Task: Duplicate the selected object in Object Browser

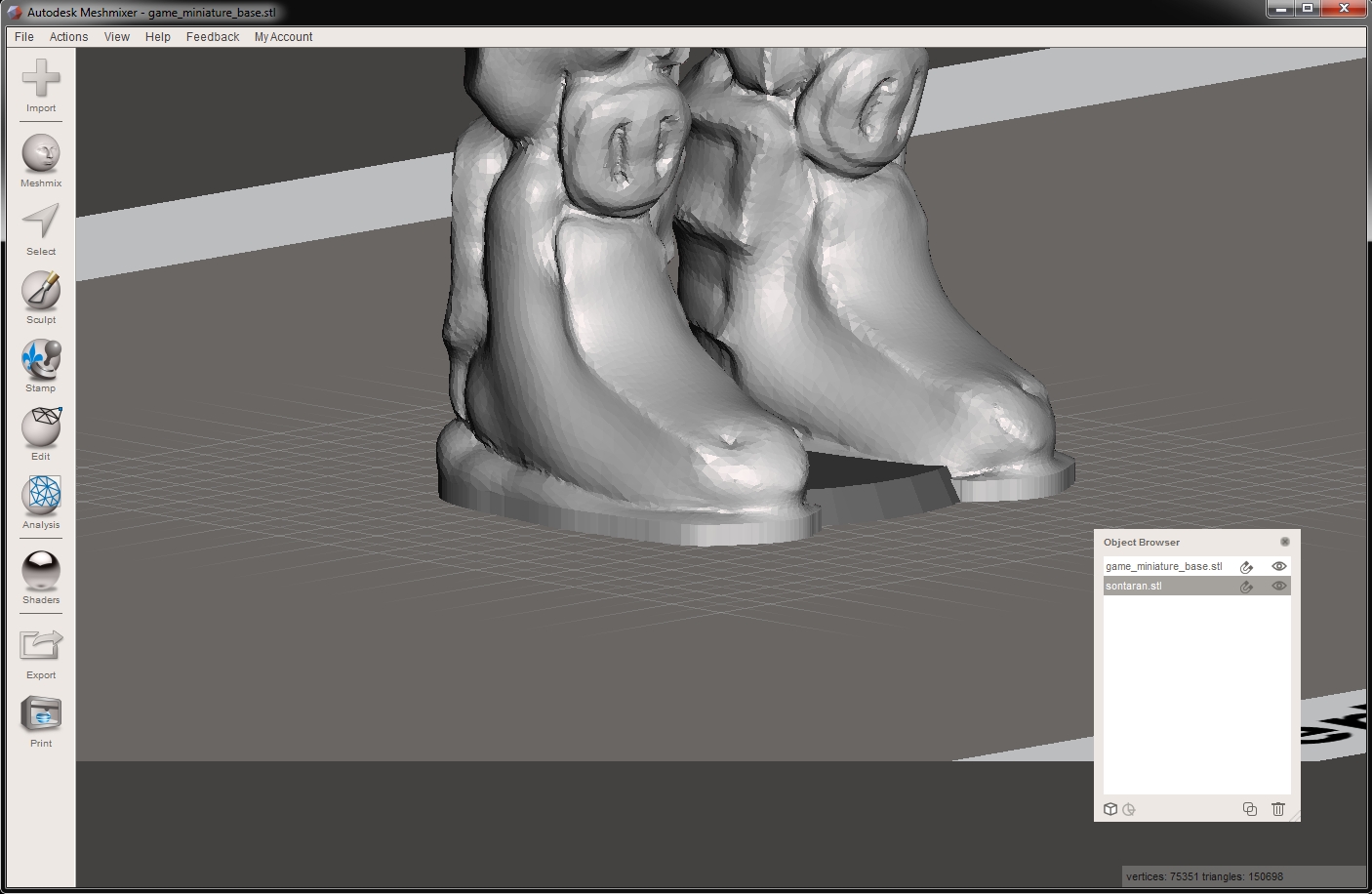Action: (x=1250, y=809)
